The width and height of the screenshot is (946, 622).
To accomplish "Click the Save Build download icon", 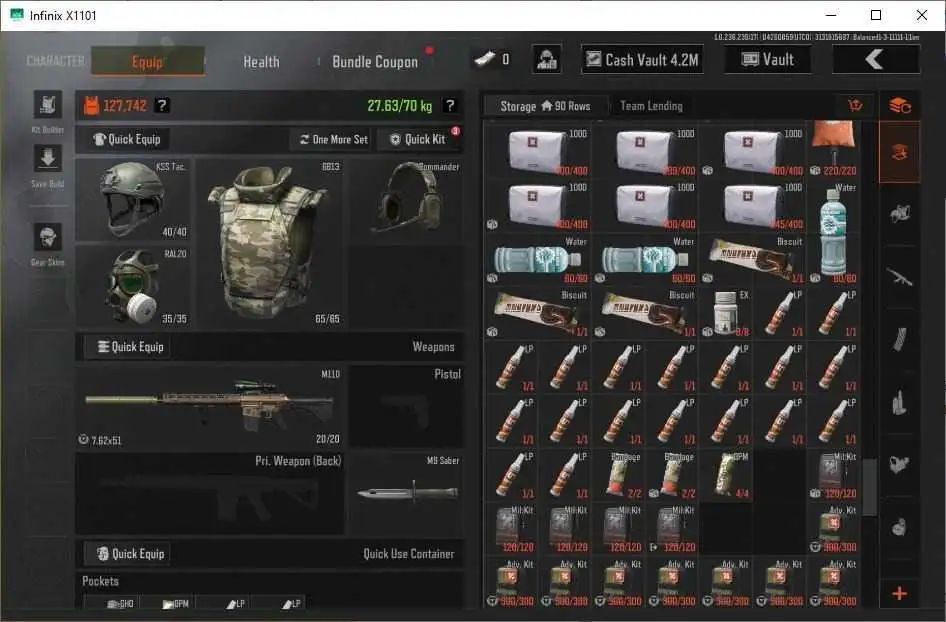I will point(48,159).
